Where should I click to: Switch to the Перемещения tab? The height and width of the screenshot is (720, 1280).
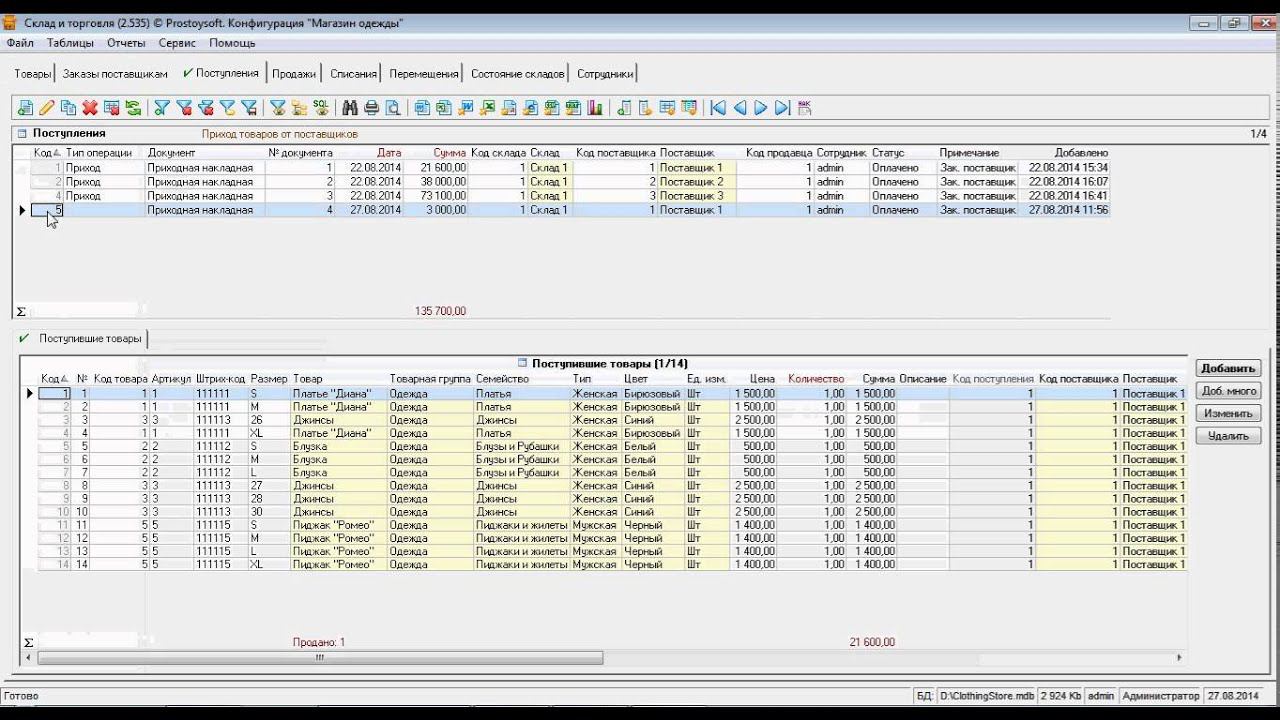point(424,74)
